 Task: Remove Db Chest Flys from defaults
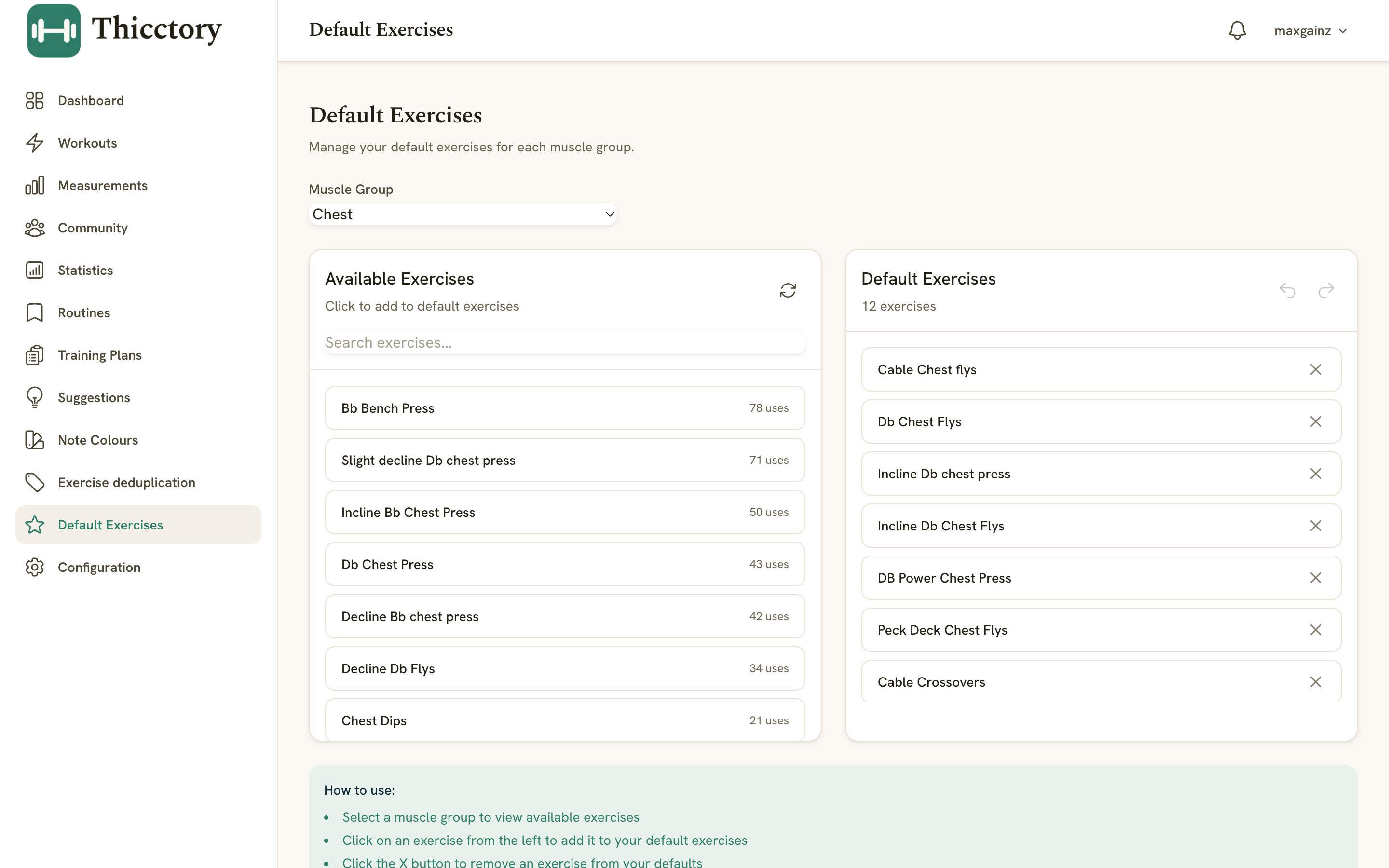coord(1316,422)
